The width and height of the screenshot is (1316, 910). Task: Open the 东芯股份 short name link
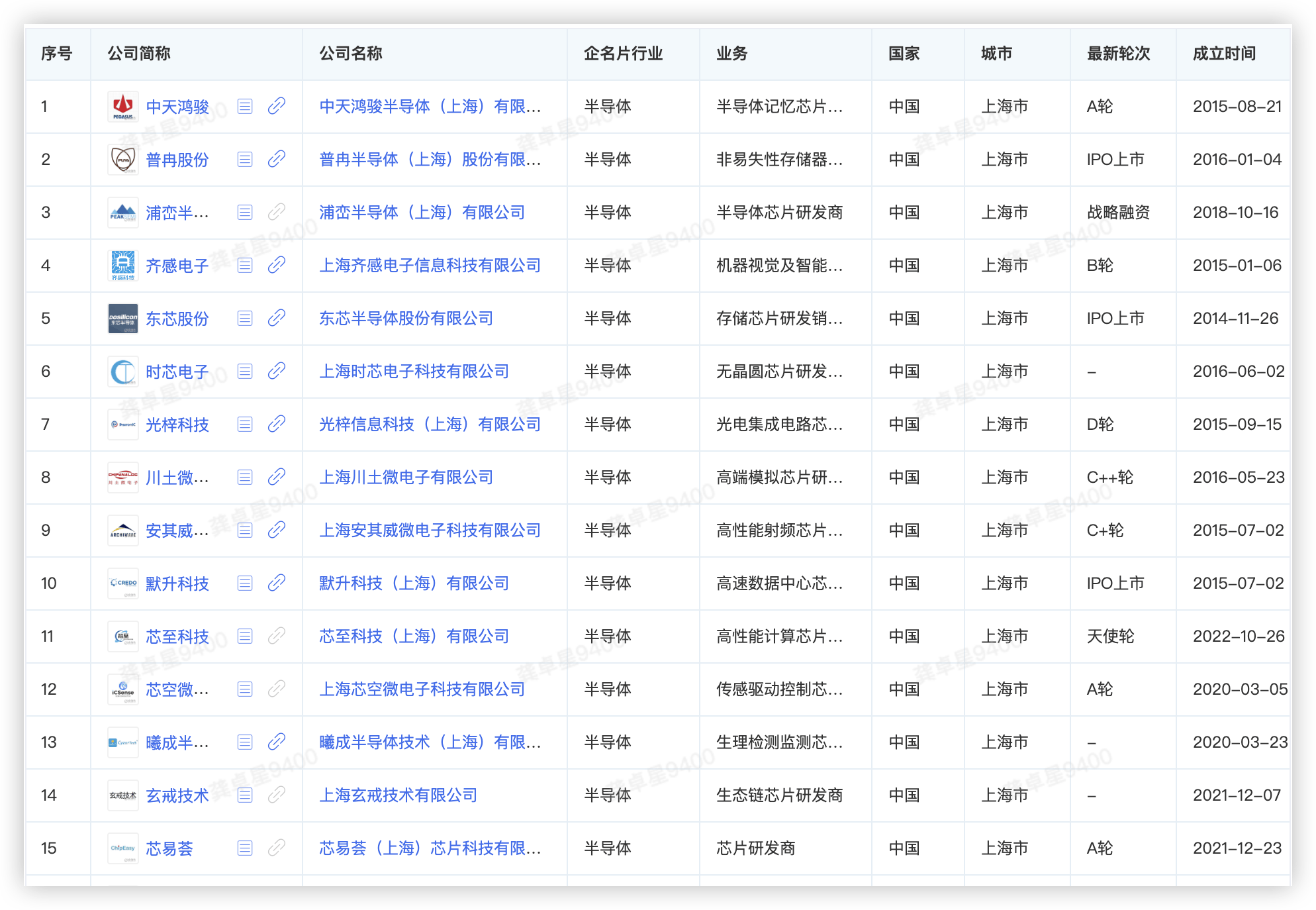[177, 319]
